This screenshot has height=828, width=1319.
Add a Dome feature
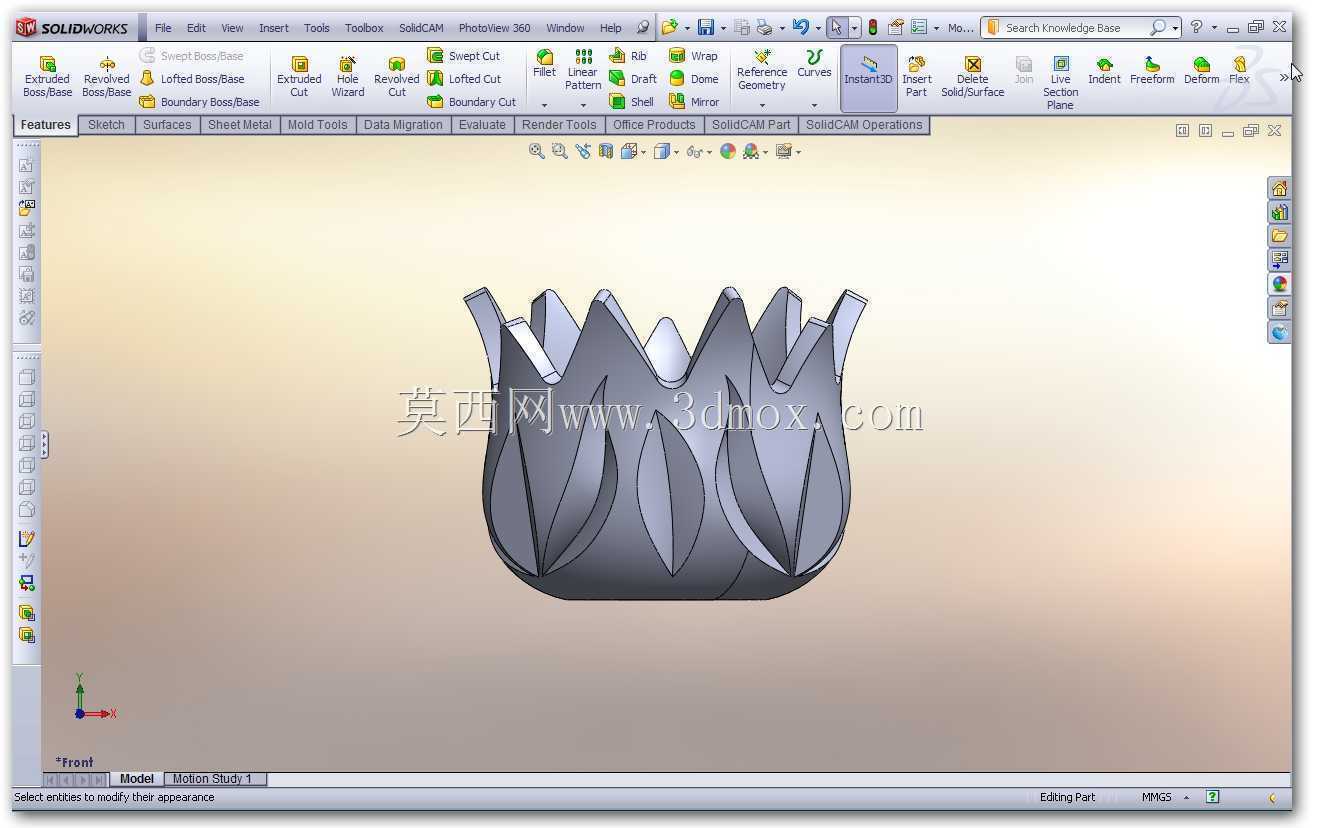click(693, 78)
